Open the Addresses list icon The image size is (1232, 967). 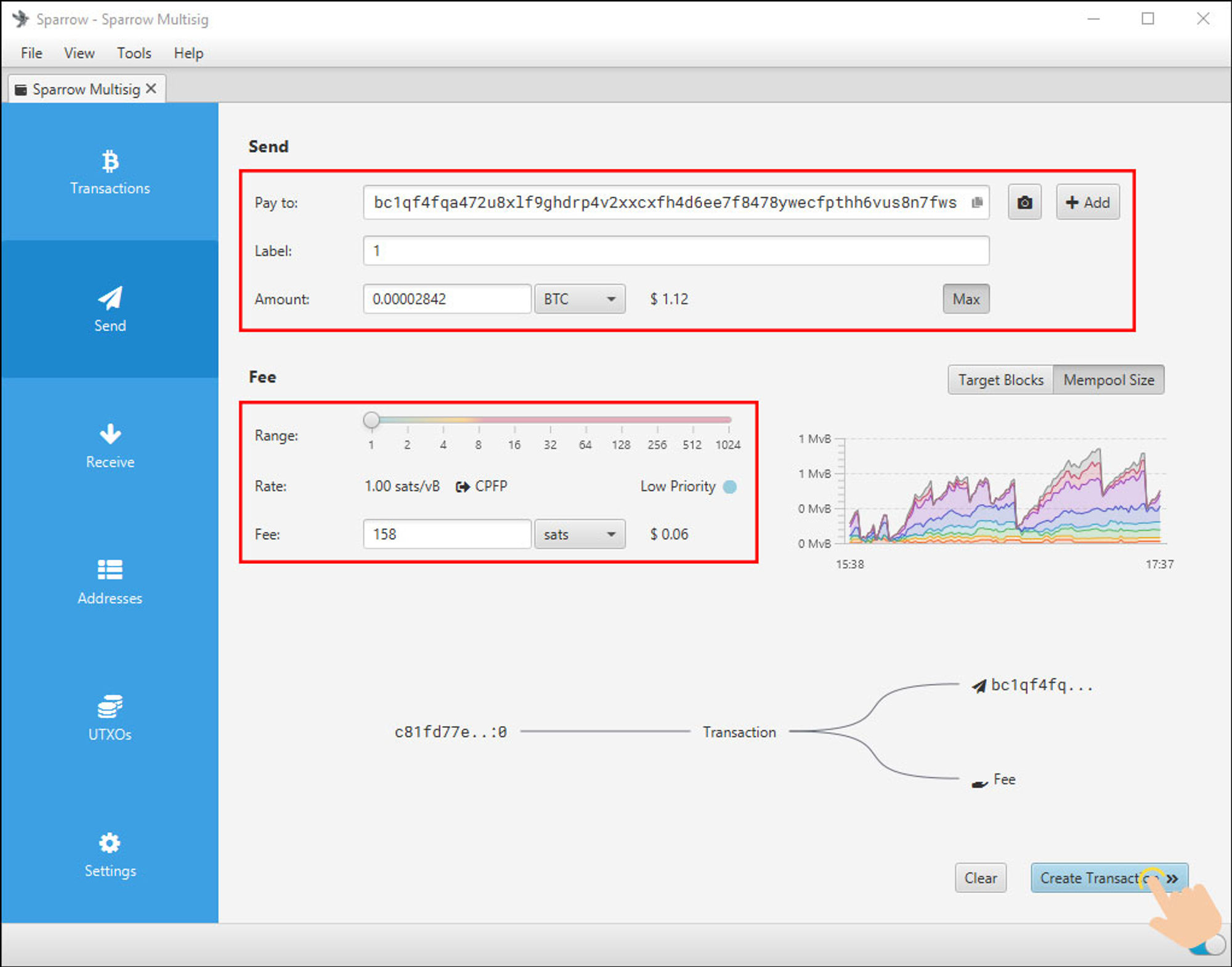pyautogui.click(x=110, y=569)
